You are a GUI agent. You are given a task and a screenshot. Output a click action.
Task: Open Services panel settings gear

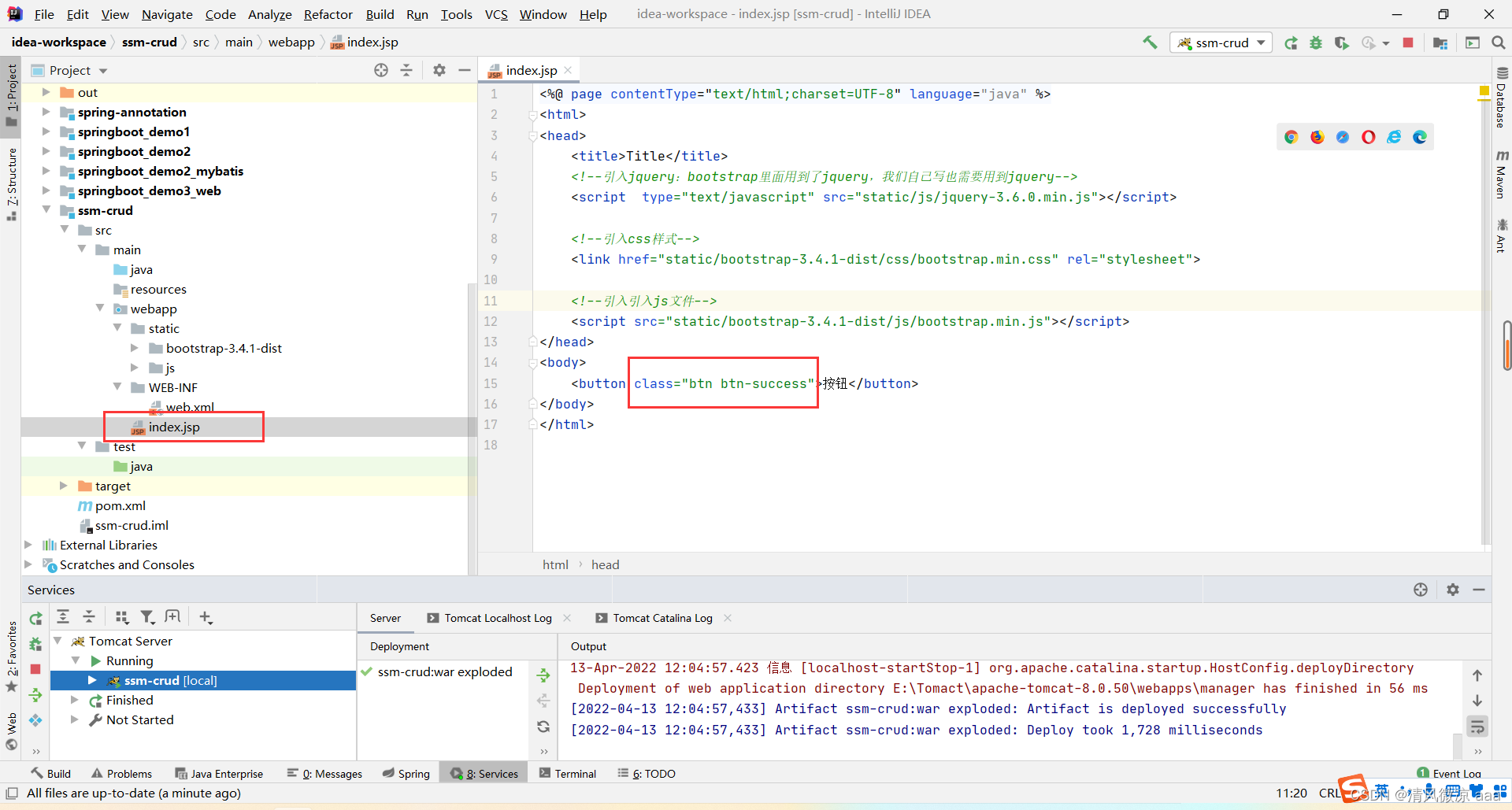click(1453, 590)
